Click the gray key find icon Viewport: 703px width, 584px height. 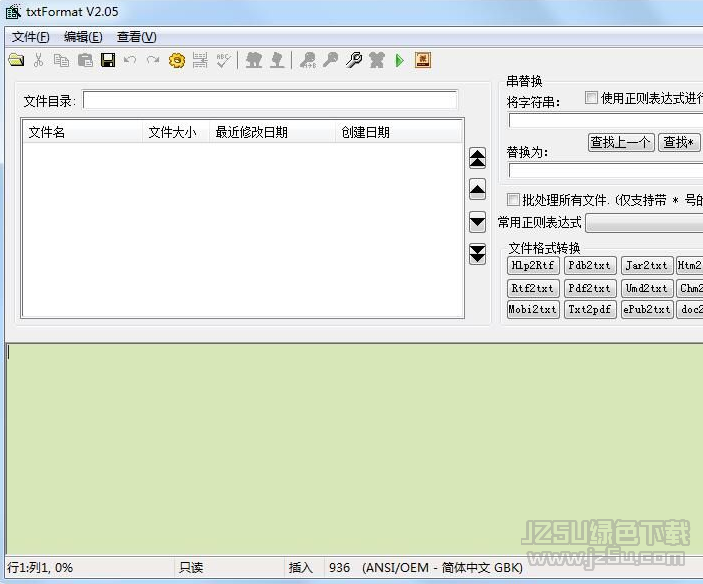pos(330,60)
